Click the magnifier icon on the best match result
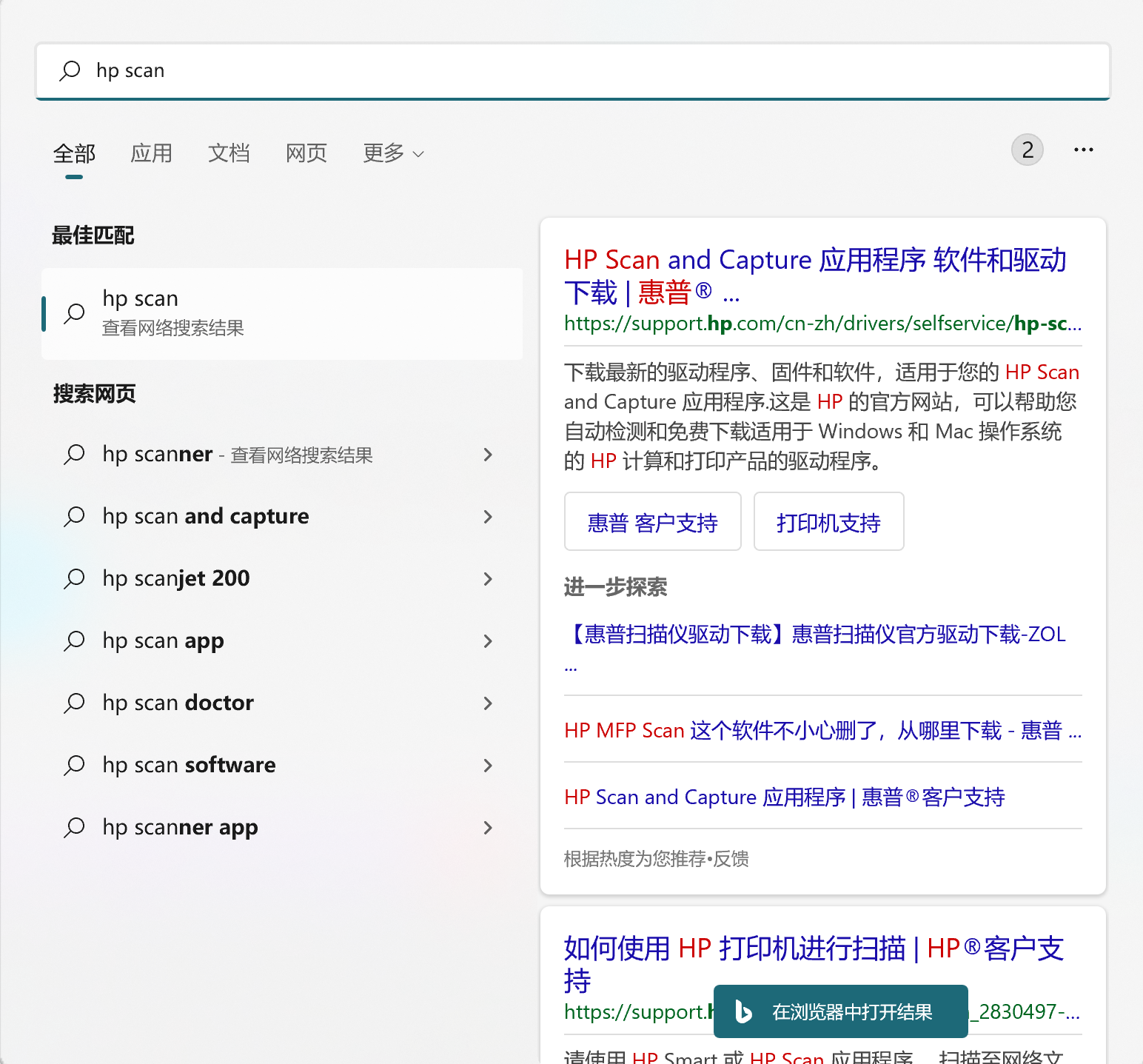 tap(74, 313)
